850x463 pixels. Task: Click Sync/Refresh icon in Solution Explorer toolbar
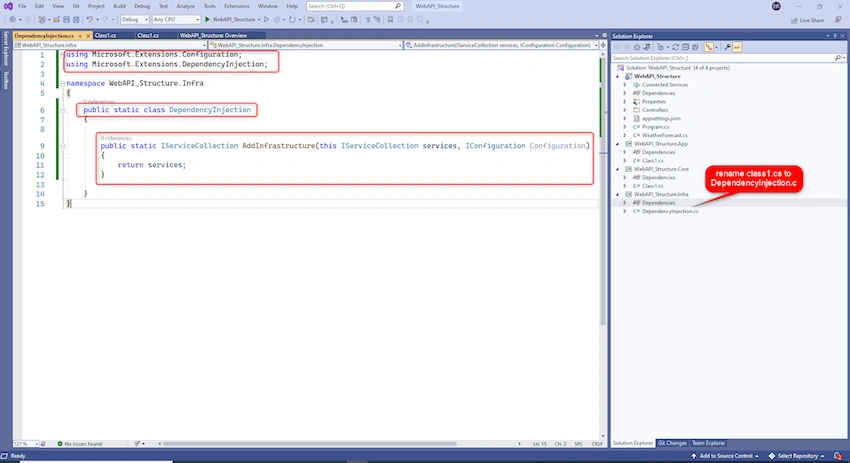tap(675, 47)
